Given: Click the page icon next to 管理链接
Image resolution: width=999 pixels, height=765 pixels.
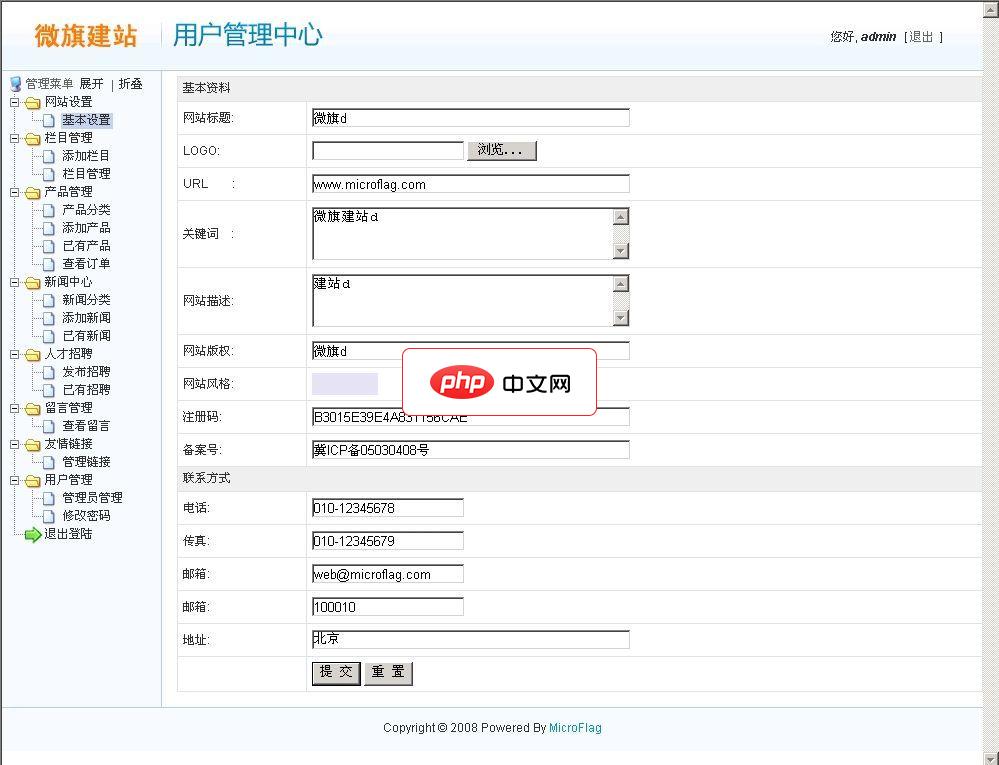Looking at the screenshot, I should (48, 462).
